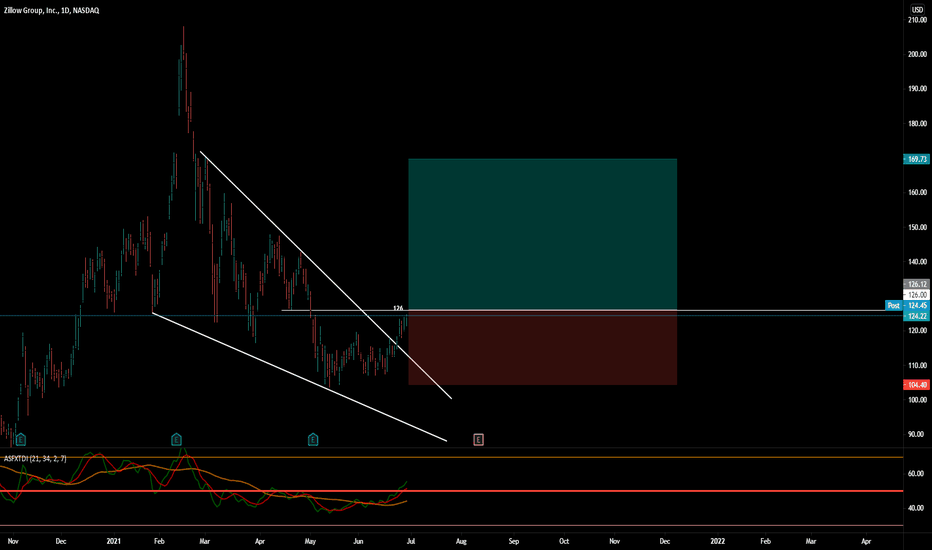Click the 90.00 price scale label
Image resolution: width=932 pixels, height=550 pixels.
click(x=916, y=434)
